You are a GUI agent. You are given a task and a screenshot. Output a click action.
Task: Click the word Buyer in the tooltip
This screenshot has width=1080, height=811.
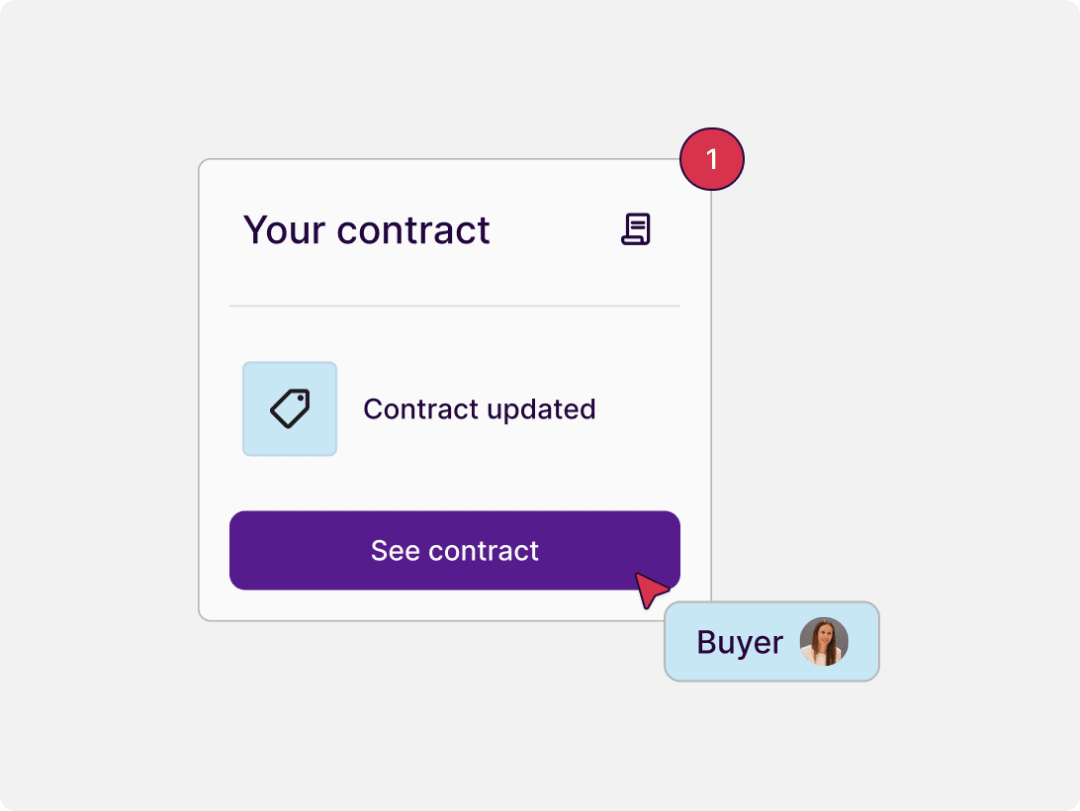[740, 643]
